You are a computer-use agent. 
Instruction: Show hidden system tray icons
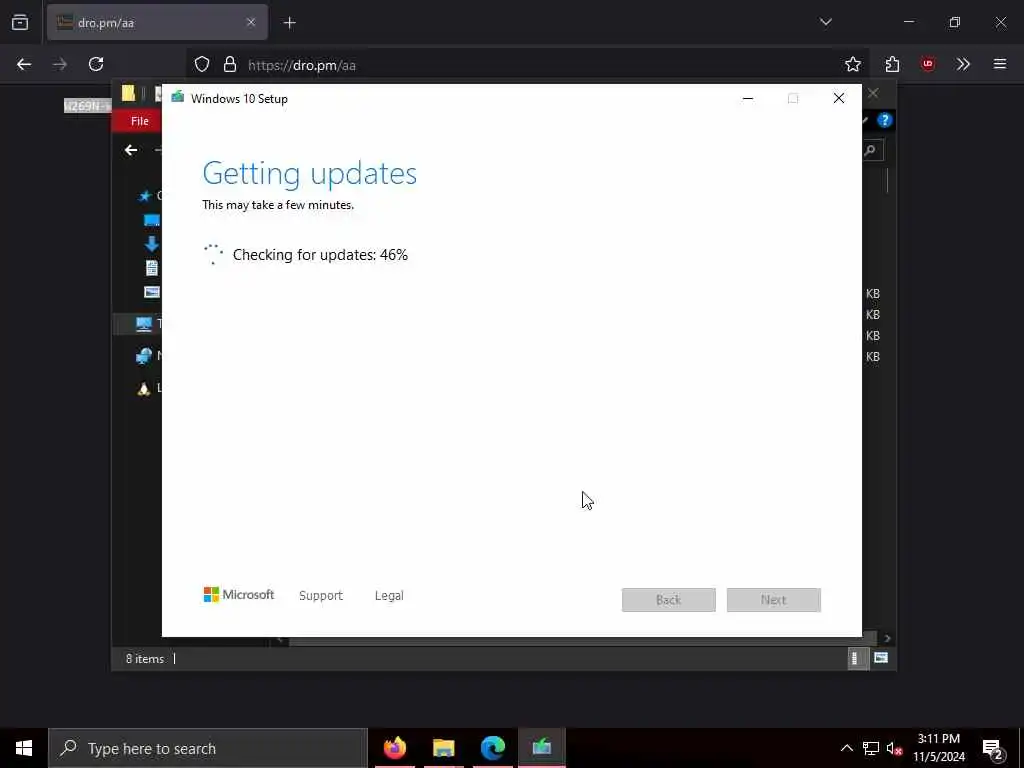pos(846,748)
